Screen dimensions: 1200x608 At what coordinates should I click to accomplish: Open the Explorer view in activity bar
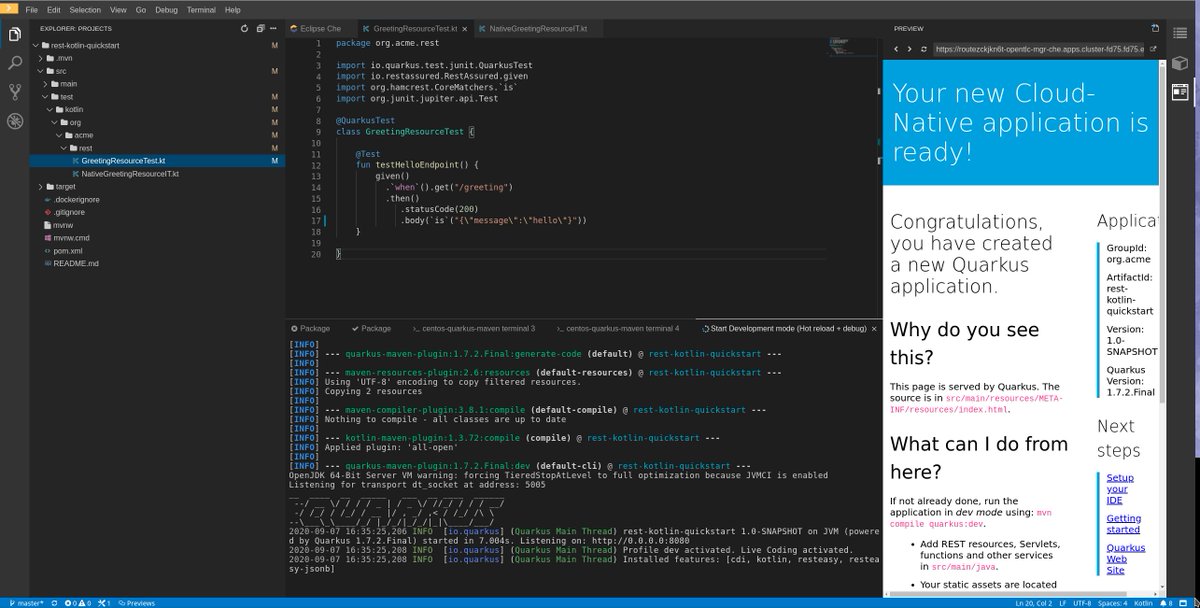(x=14, y=34)
